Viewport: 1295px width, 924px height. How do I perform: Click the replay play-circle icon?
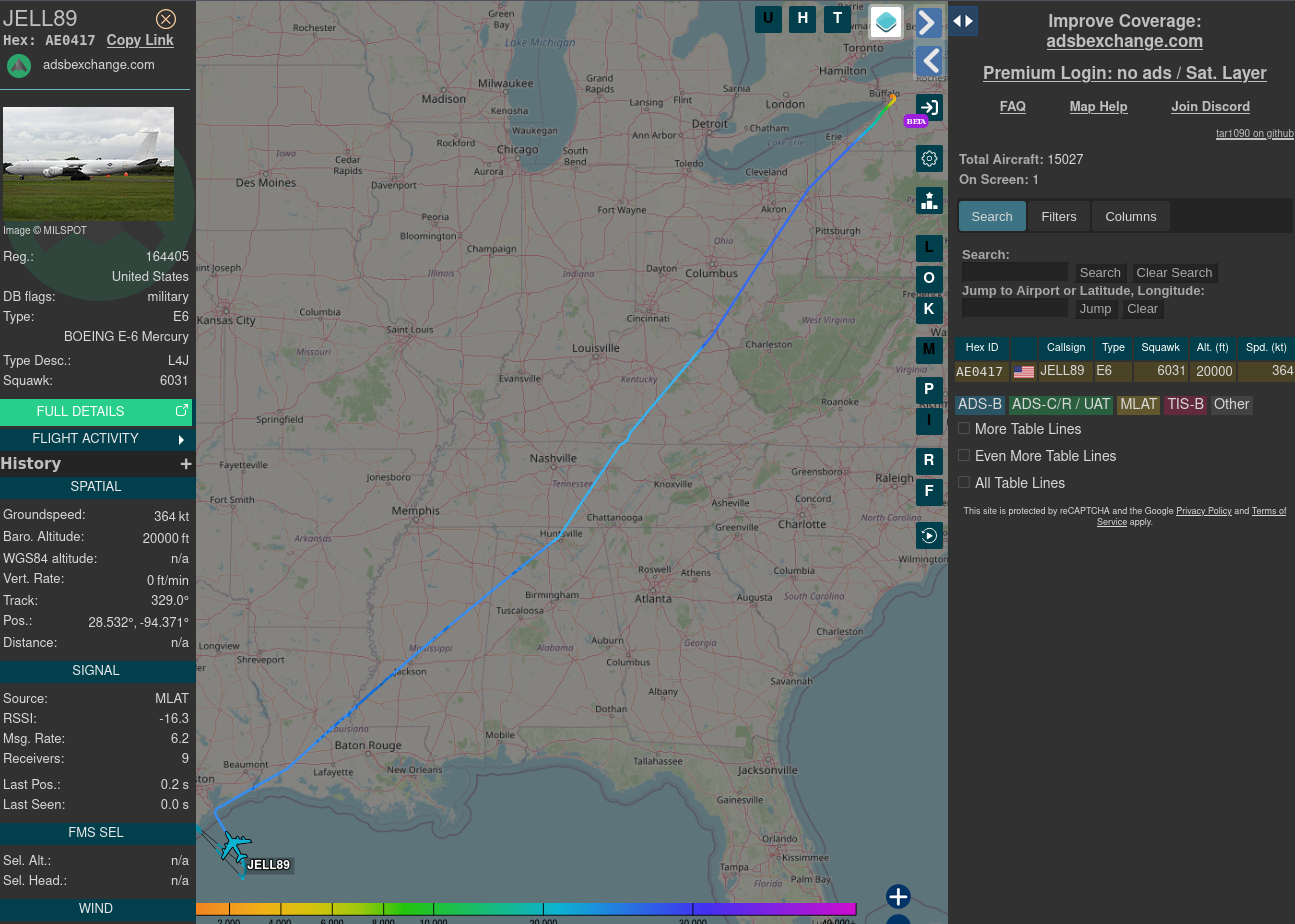point(929,535)
